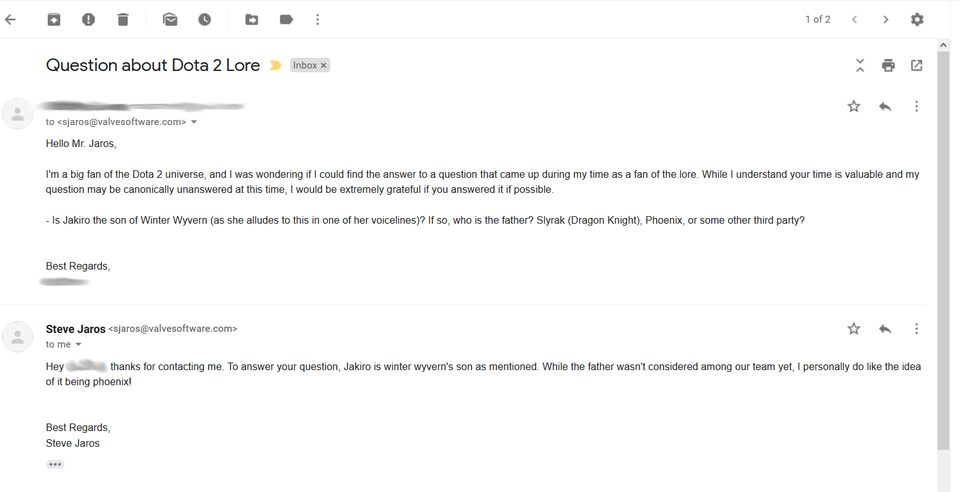Mark the conversation as unread
Screen dimensions: 960x492
(170, 20)
